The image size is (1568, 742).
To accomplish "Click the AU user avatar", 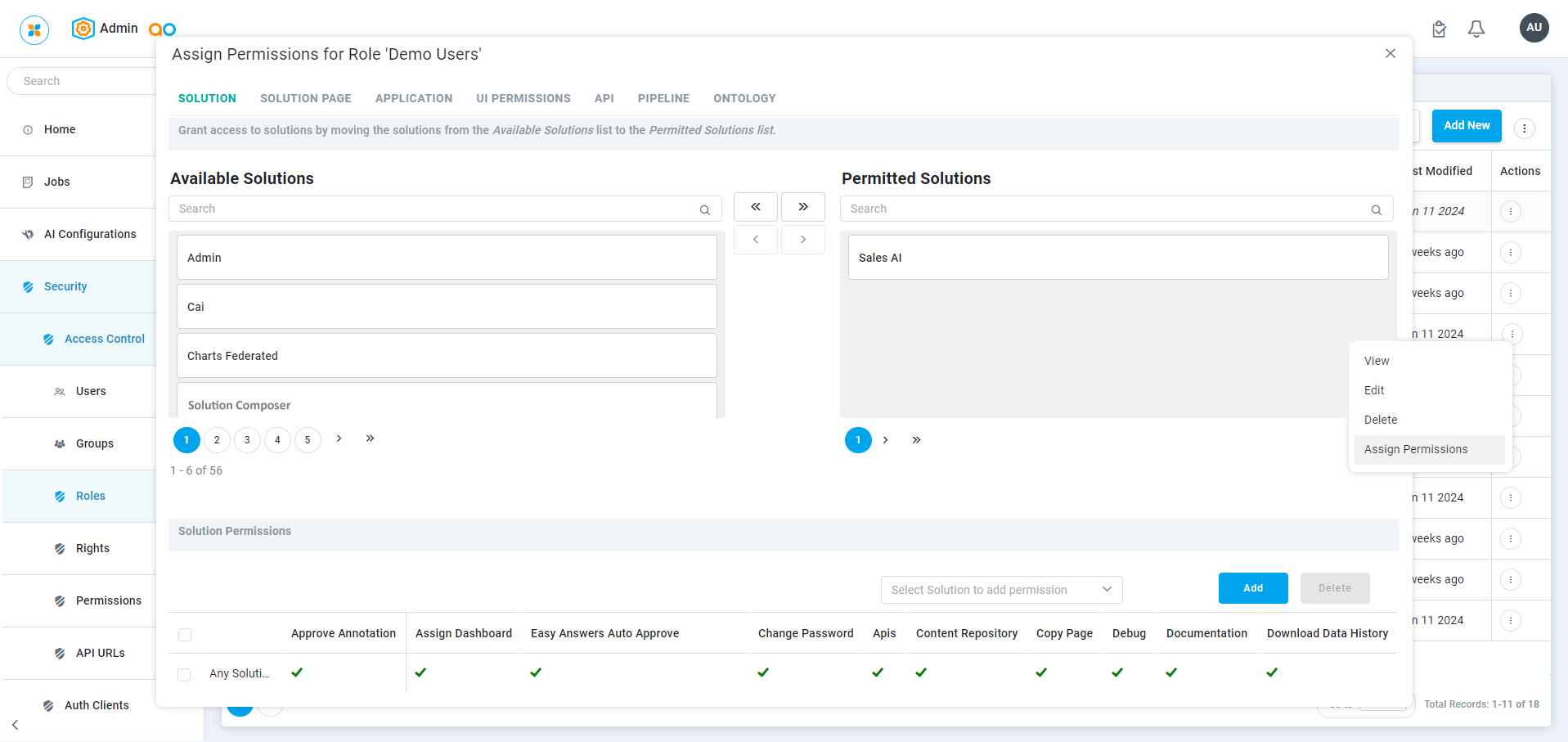I will pos(1534,28).
